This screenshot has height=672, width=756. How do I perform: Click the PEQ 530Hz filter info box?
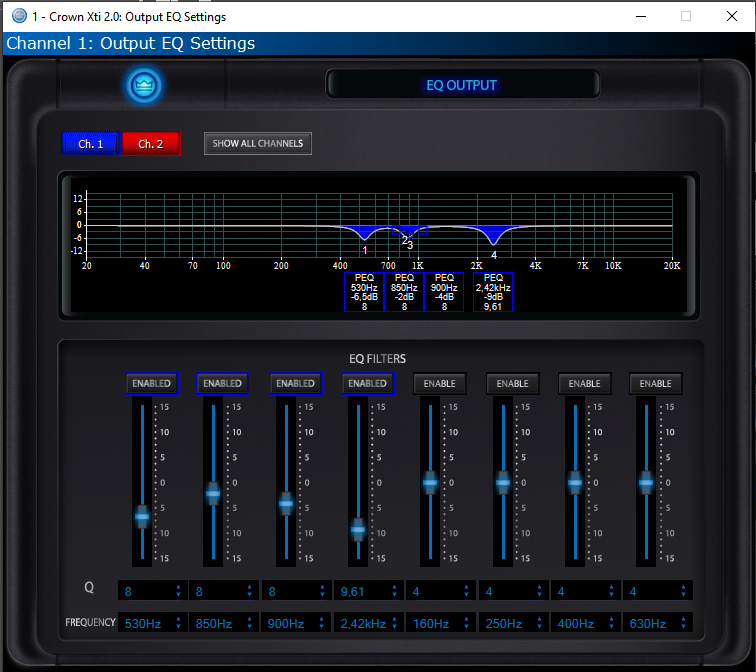pyautogui.click(x=364, y=292)
